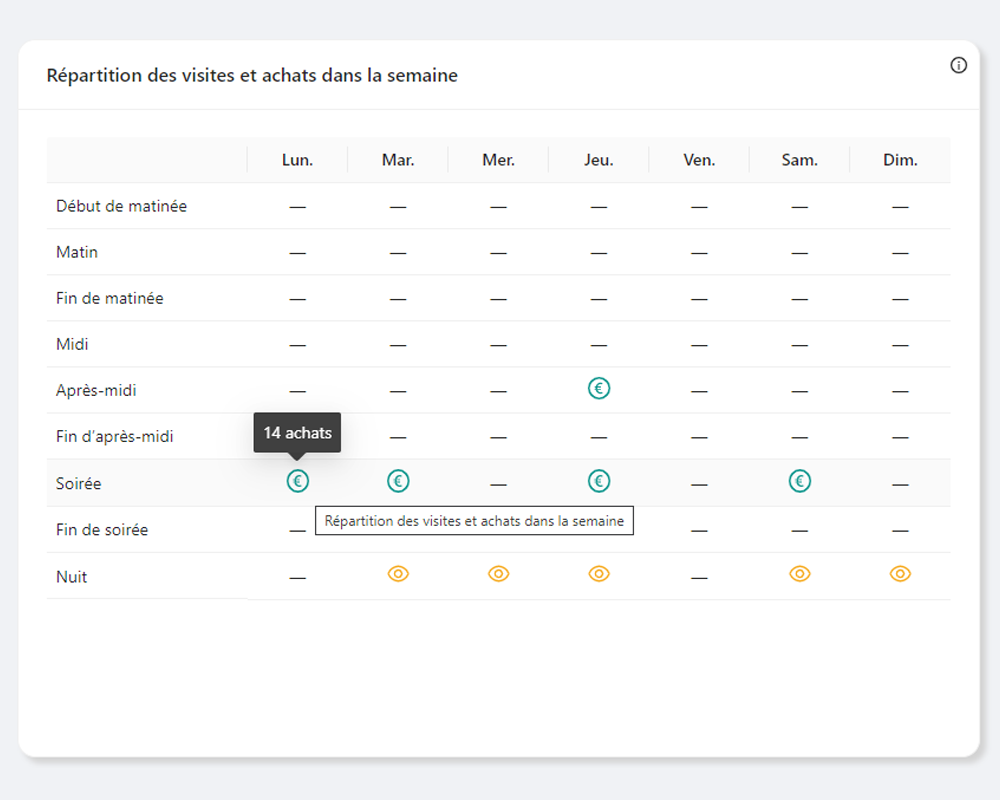Click the tooltip reading "Répartition des visites et achats"

click(x=474, y=521)
